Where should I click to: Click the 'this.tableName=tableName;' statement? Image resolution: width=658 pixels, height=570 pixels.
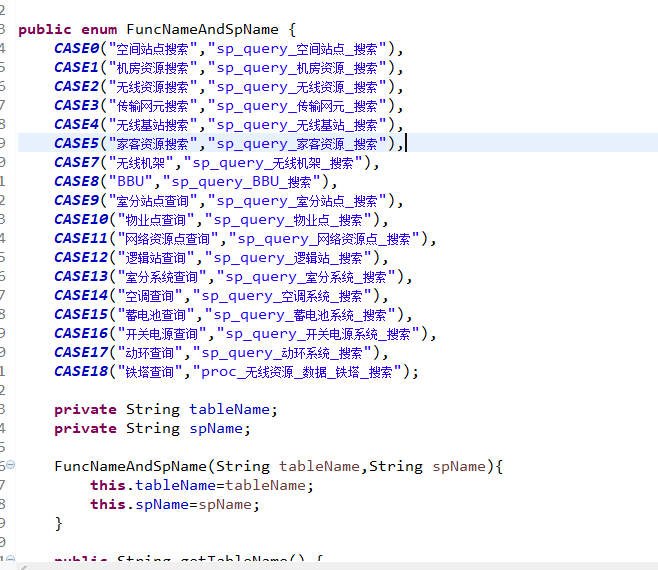pyautogui.click(x=202, y=485)
